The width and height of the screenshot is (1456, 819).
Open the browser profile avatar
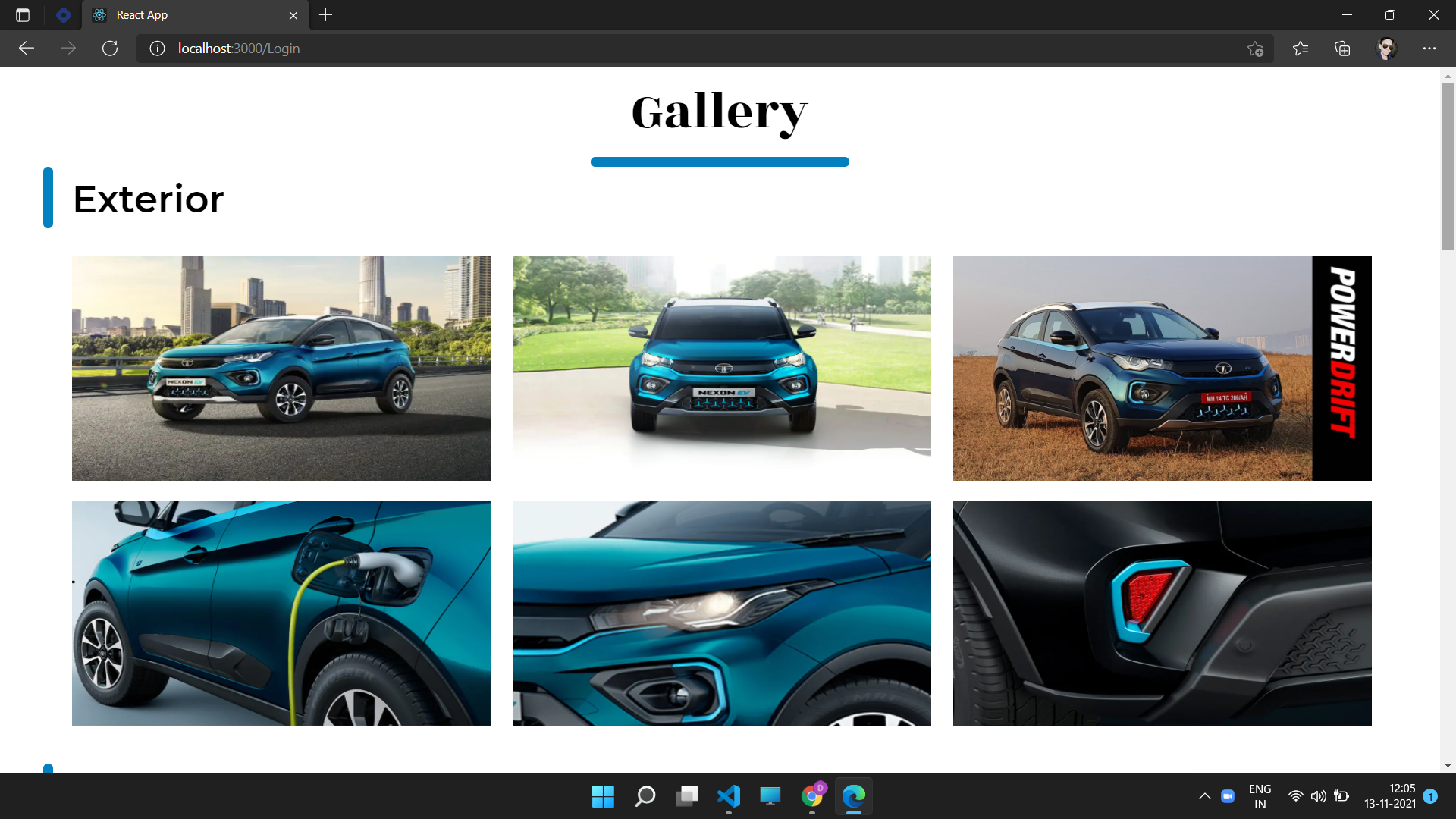1386,49
